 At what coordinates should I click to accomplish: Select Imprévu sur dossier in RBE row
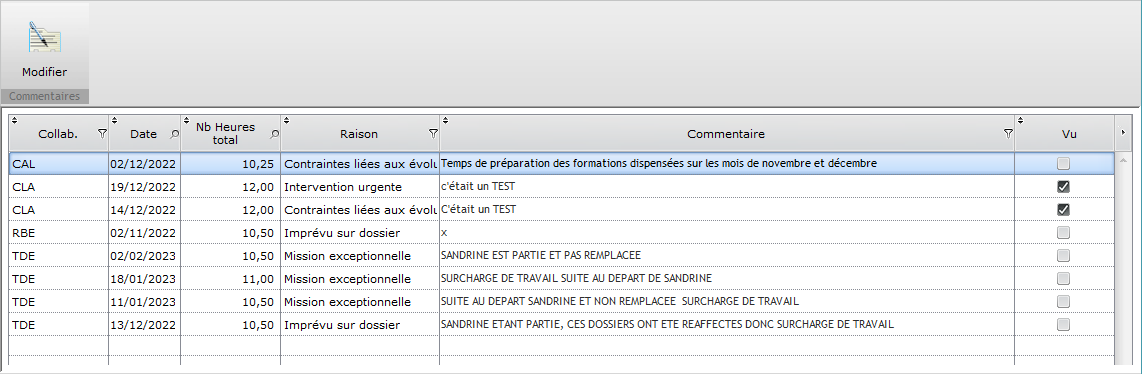coord(361,233)
